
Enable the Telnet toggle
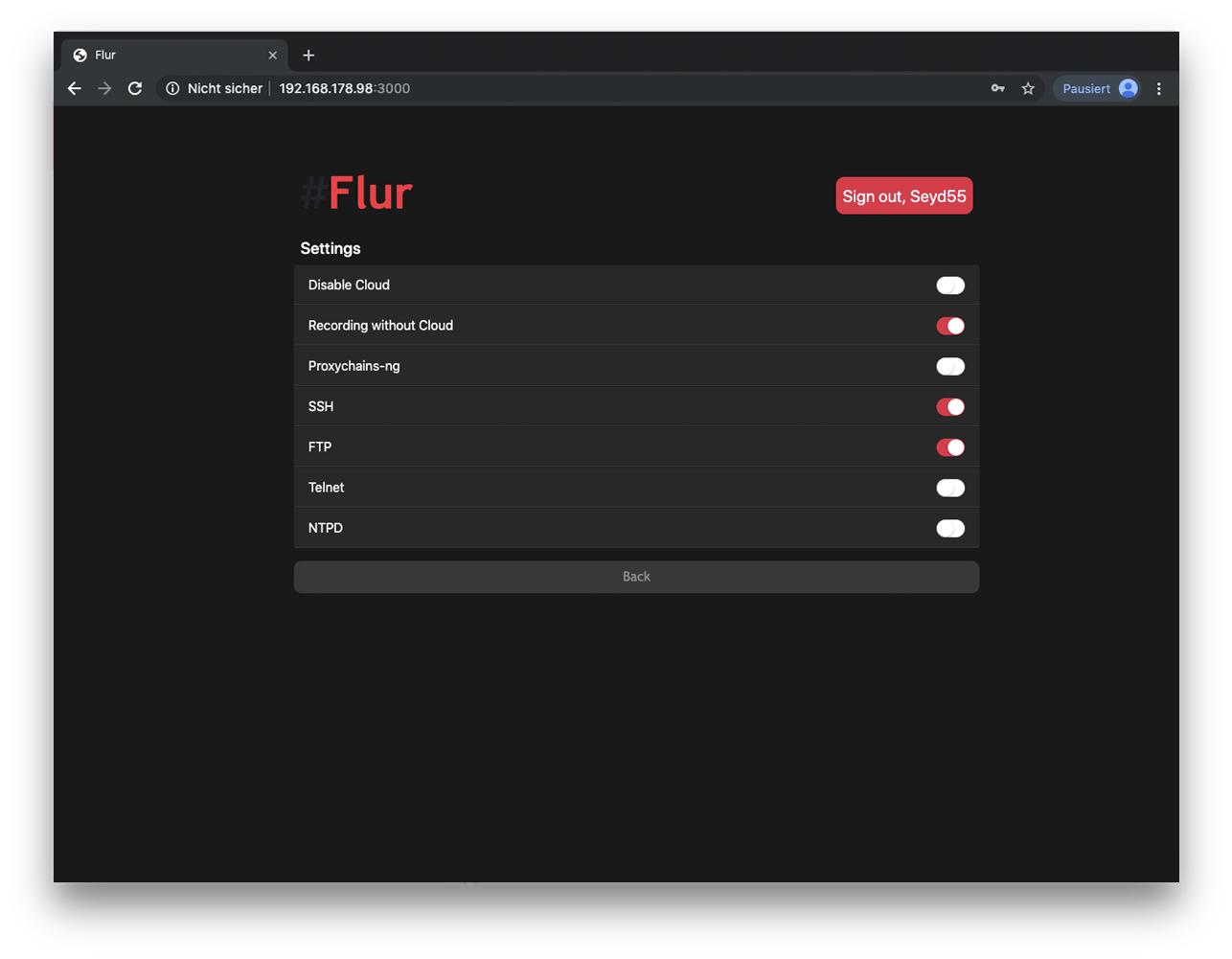click(949, 488)
